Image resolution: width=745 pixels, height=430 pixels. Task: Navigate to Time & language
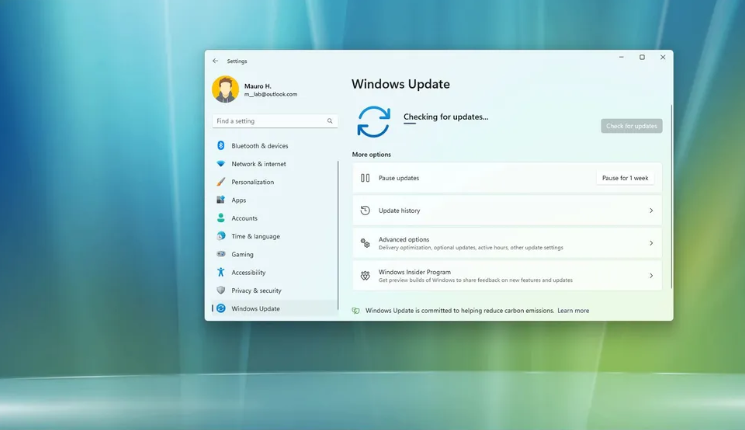(275, 236)
